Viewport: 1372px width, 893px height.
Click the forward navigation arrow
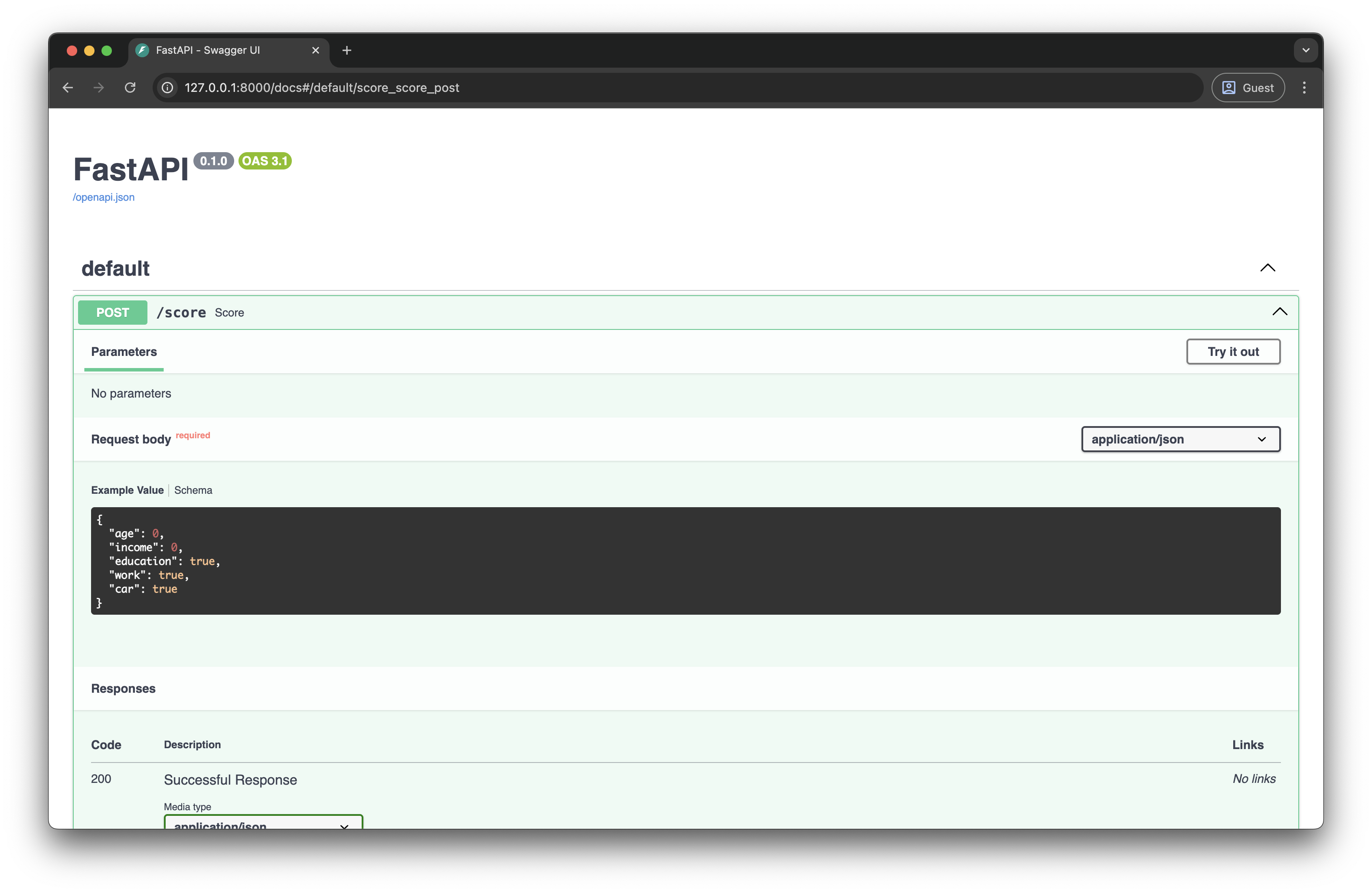click(99, 88)
